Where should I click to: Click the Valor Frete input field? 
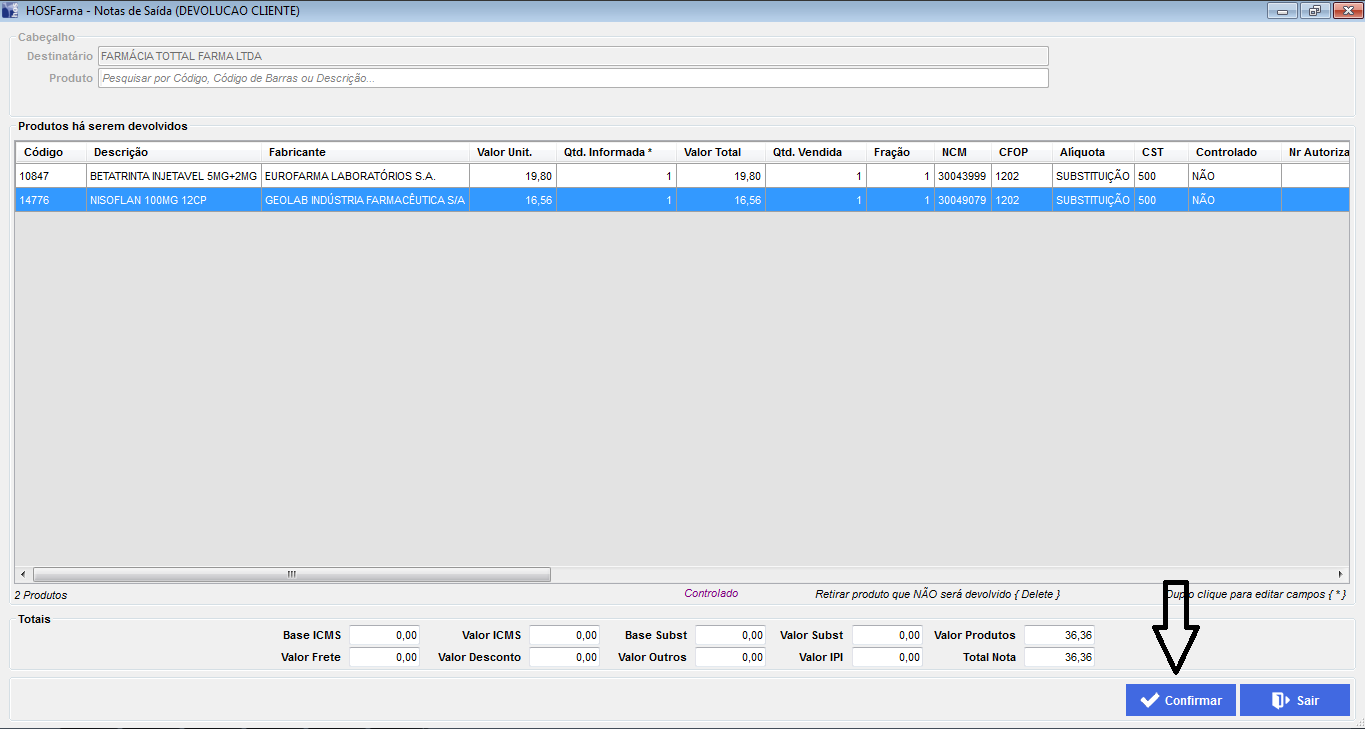click(x=384, y=657)
